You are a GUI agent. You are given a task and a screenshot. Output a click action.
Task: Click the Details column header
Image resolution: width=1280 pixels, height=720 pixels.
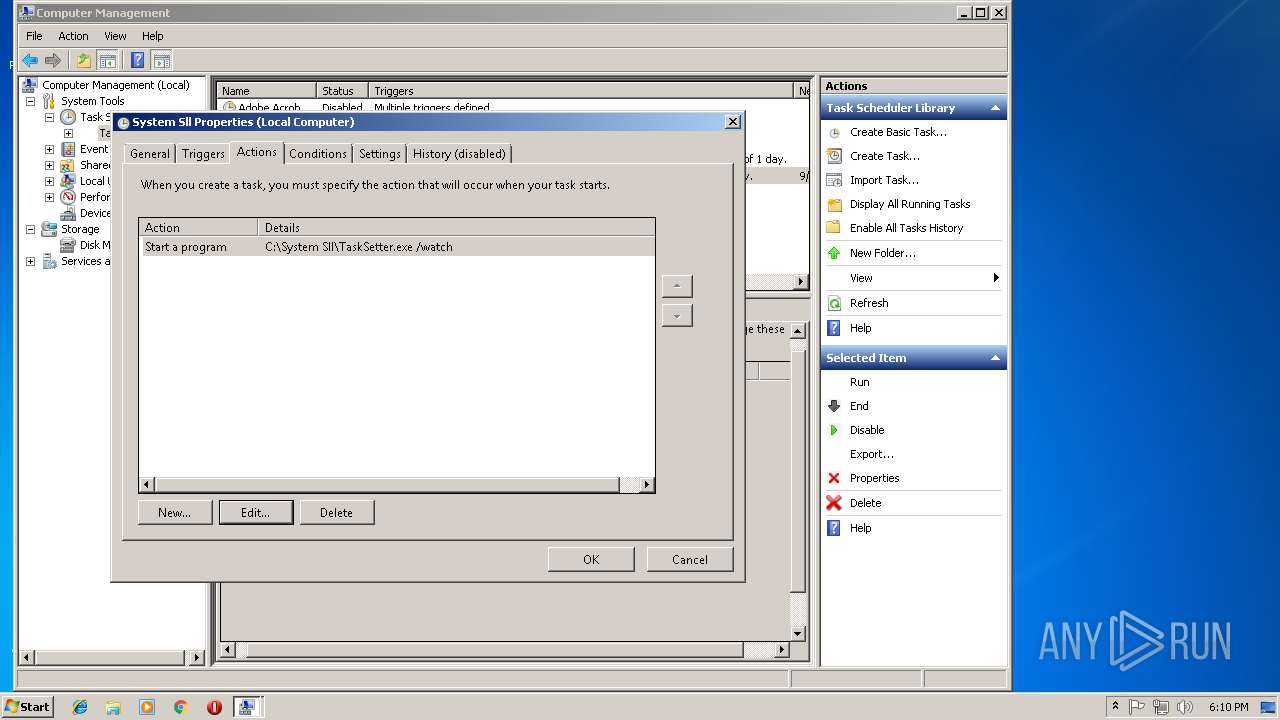[456, 227]
